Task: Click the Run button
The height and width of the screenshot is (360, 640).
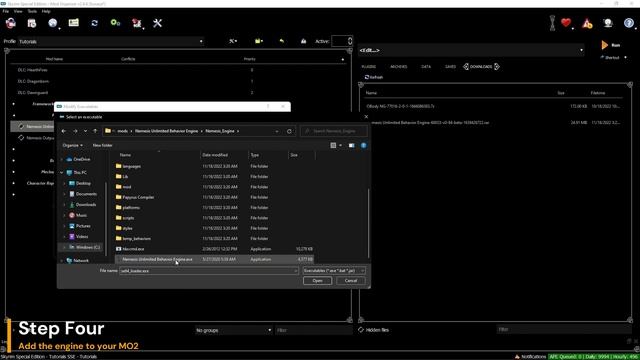Action: [611, 45]
